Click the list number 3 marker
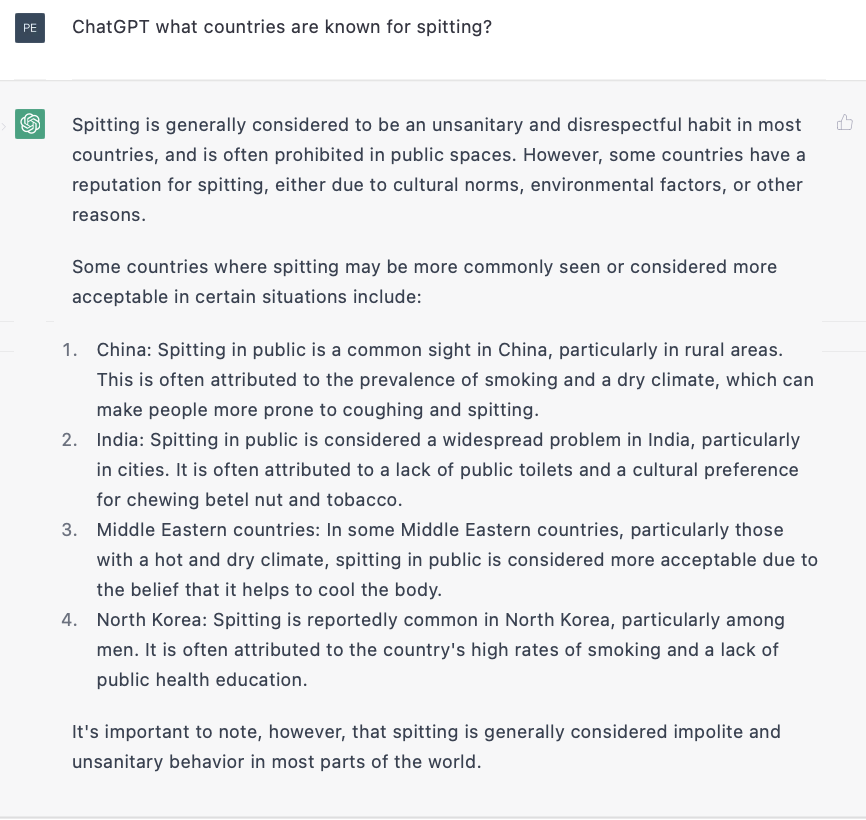866x820 pixels. point(70,530)
